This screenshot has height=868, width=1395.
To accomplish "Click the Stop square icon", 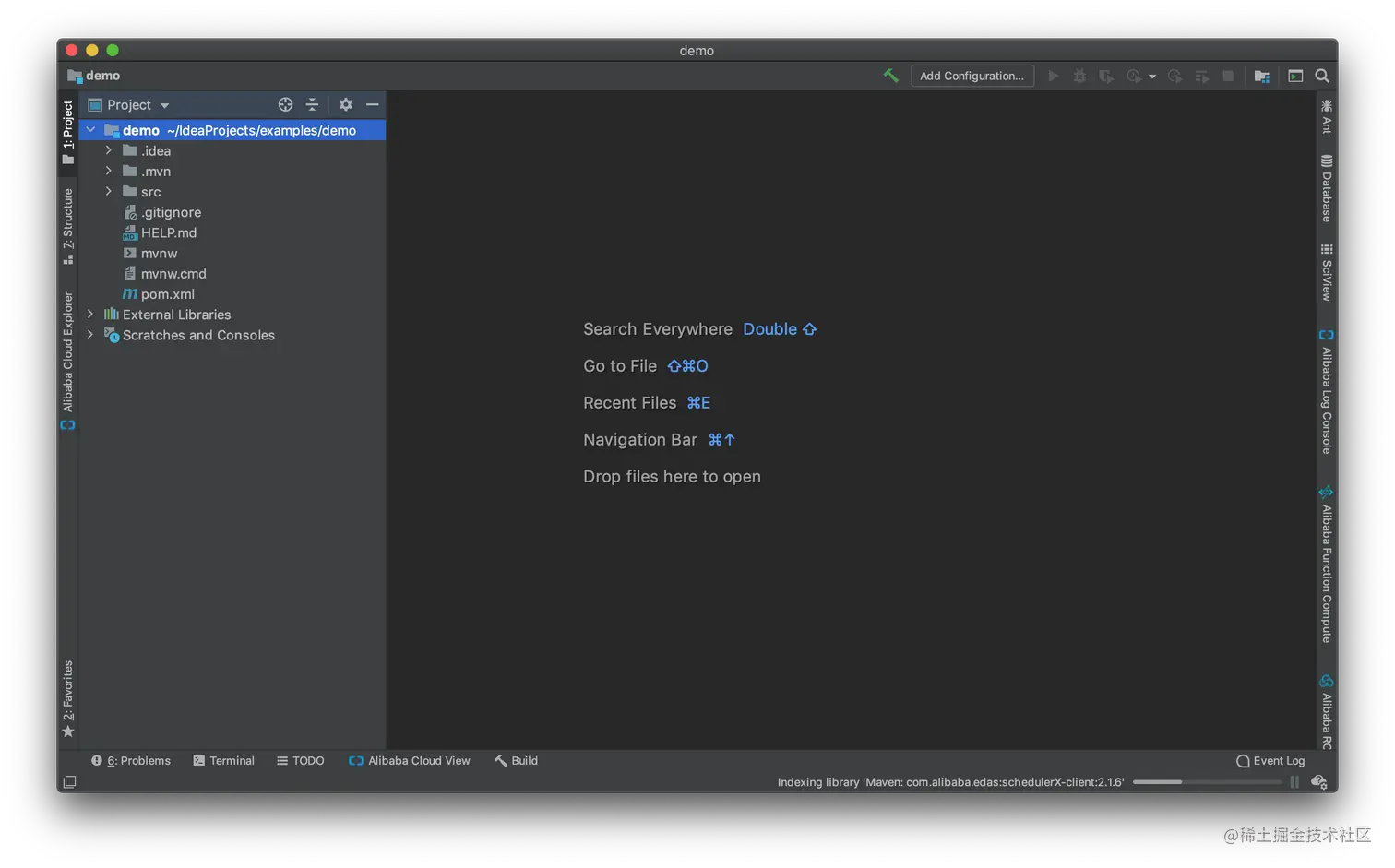I will coord(1228,76).
